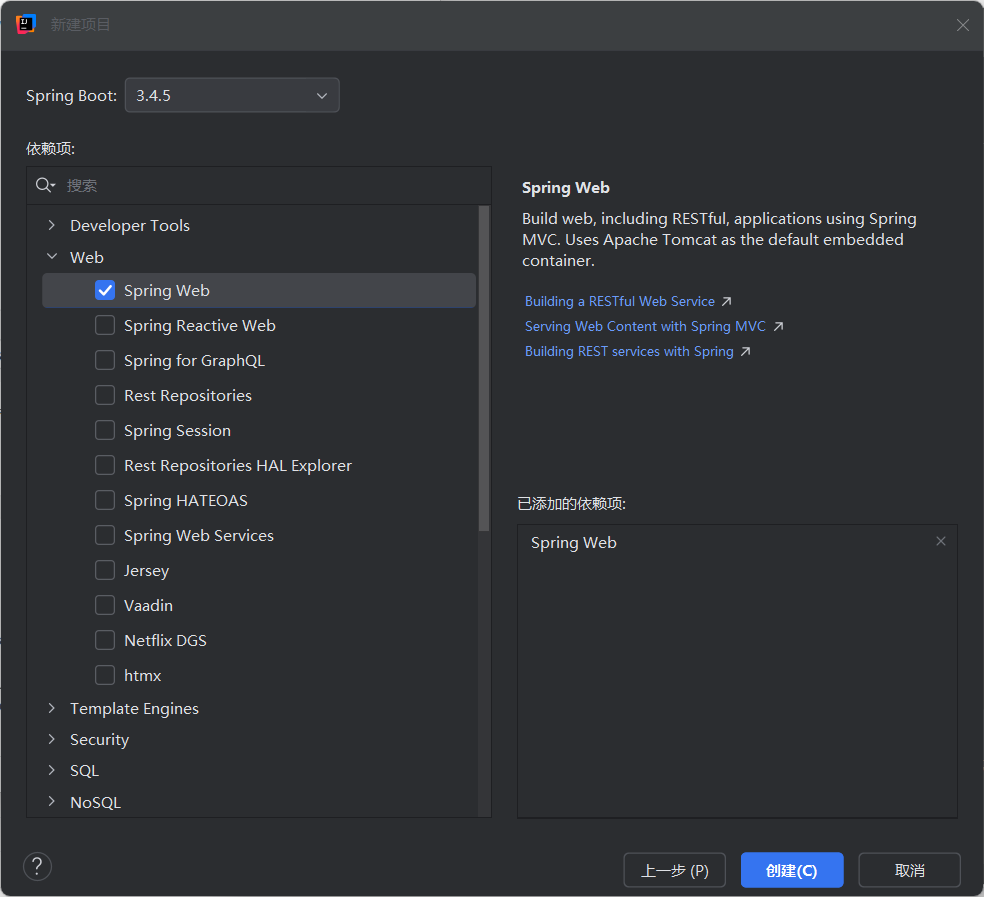This screenshot has height=897, width=984.
Task: Collapse the Web category
Action: (52, 257)
